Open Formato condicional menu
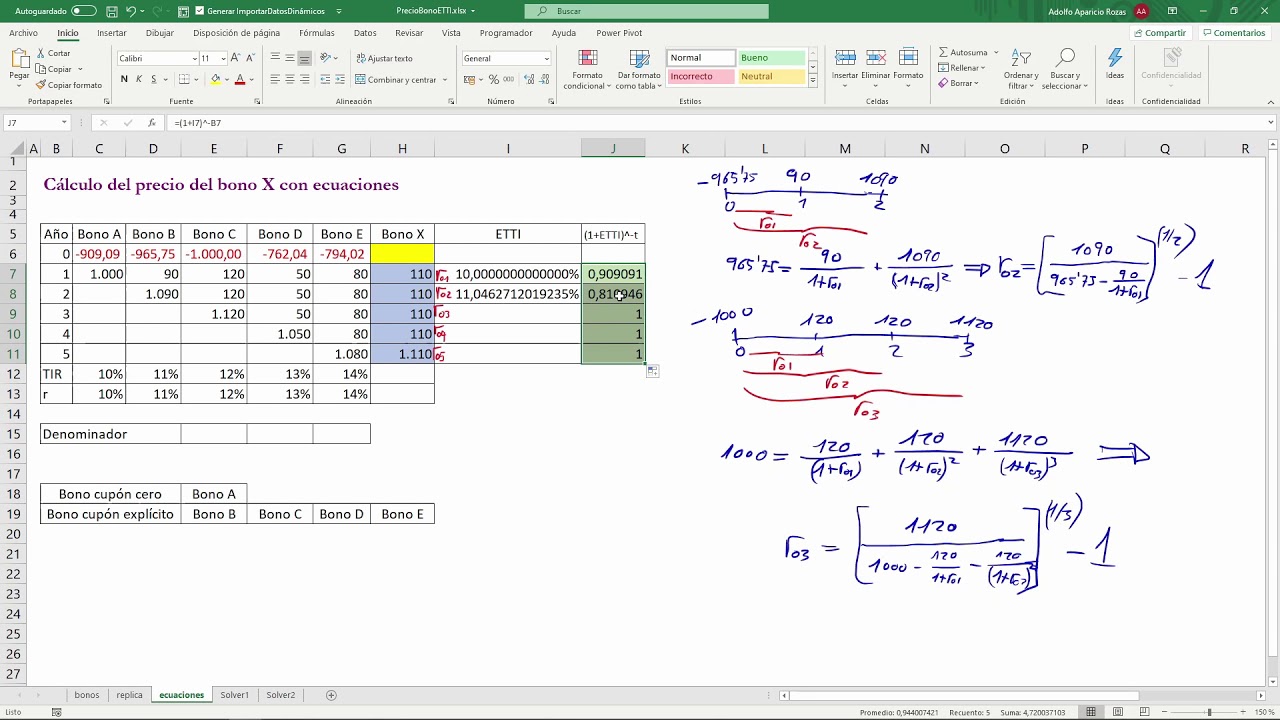Screen dimensions: 1280x720 587,69
